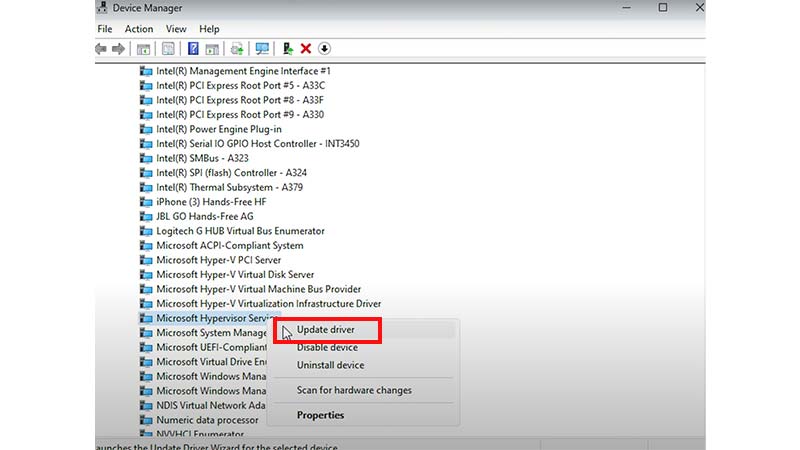Screen dimensions: 800x450
Task: Click device icon beside Intel(R) Power Engine Plug-in
Action: [146, 129]
